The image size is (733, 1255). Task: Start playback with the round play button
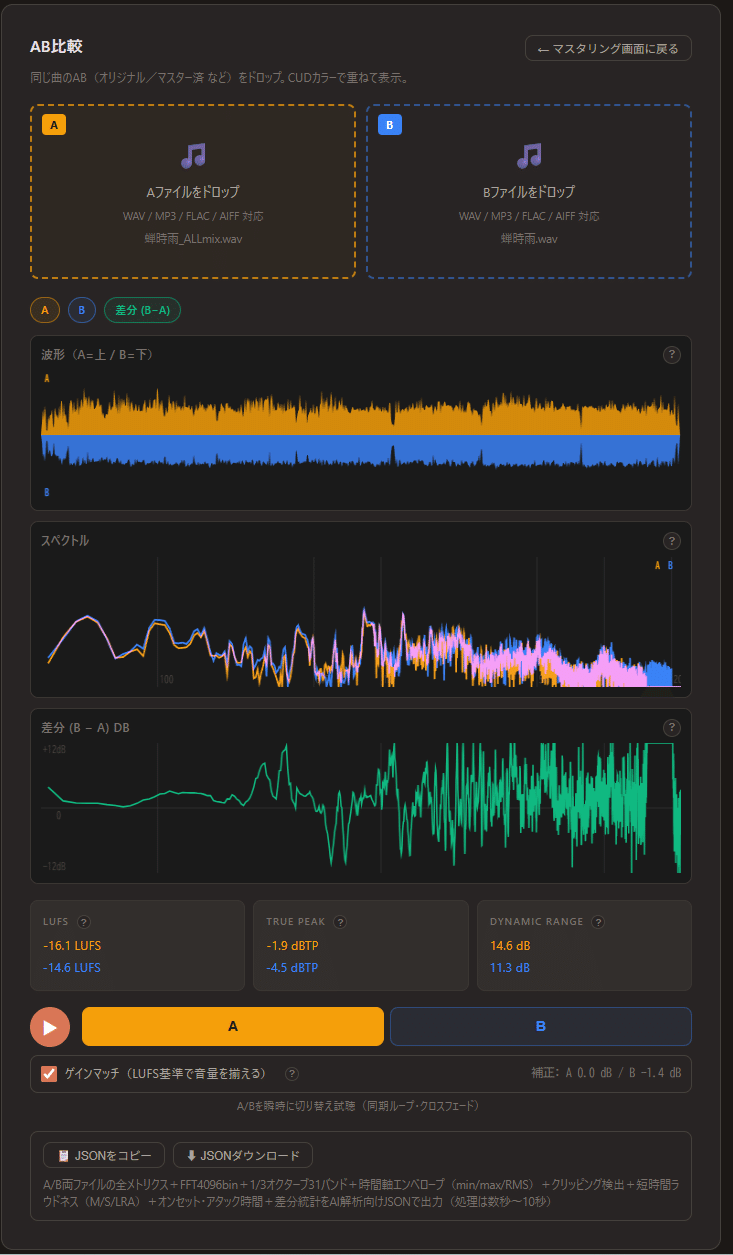[50, 1027]
